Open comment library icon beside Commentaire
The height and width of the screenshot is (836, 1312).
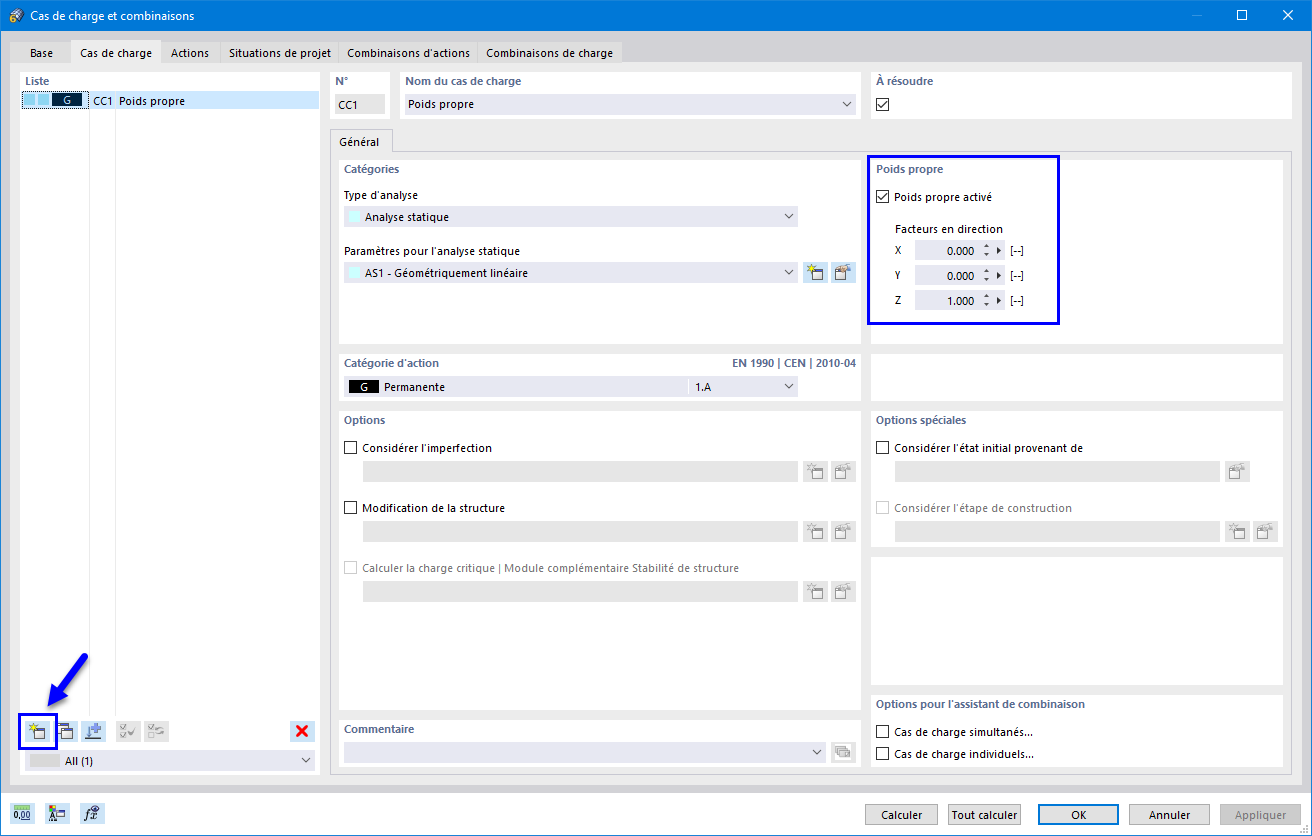point(843,752)
